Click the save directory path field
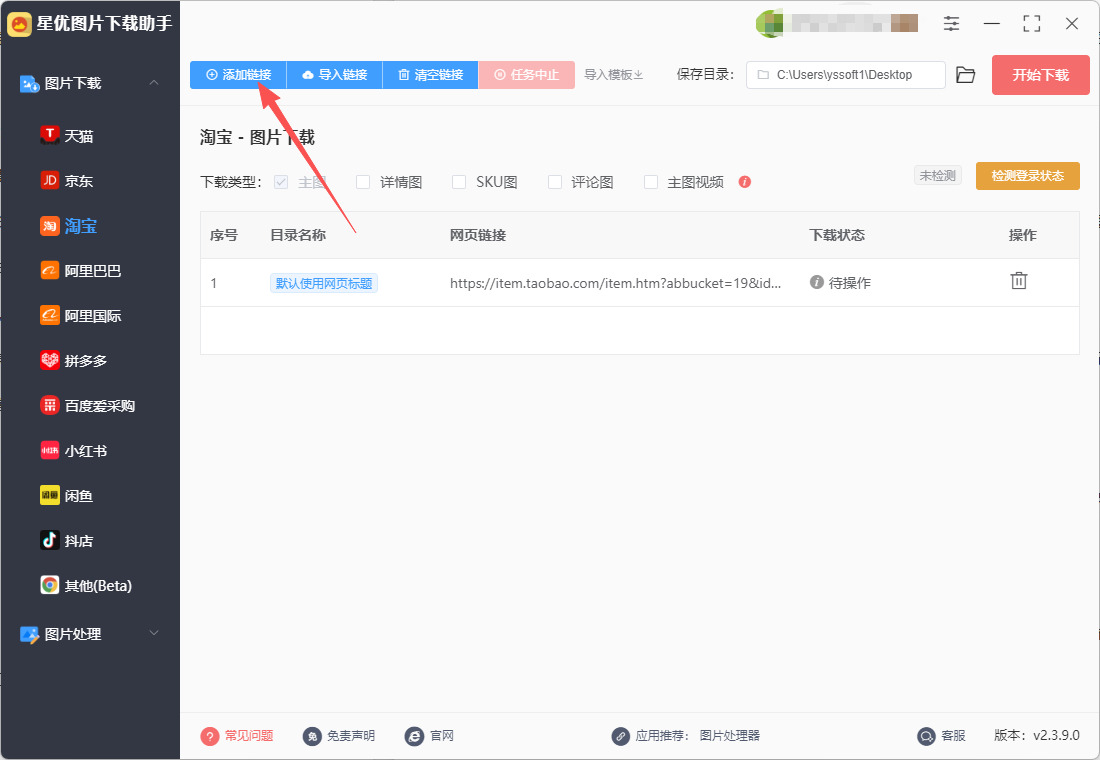The width and height of the screenshot is (1100, 760). [x=845, y=74]
